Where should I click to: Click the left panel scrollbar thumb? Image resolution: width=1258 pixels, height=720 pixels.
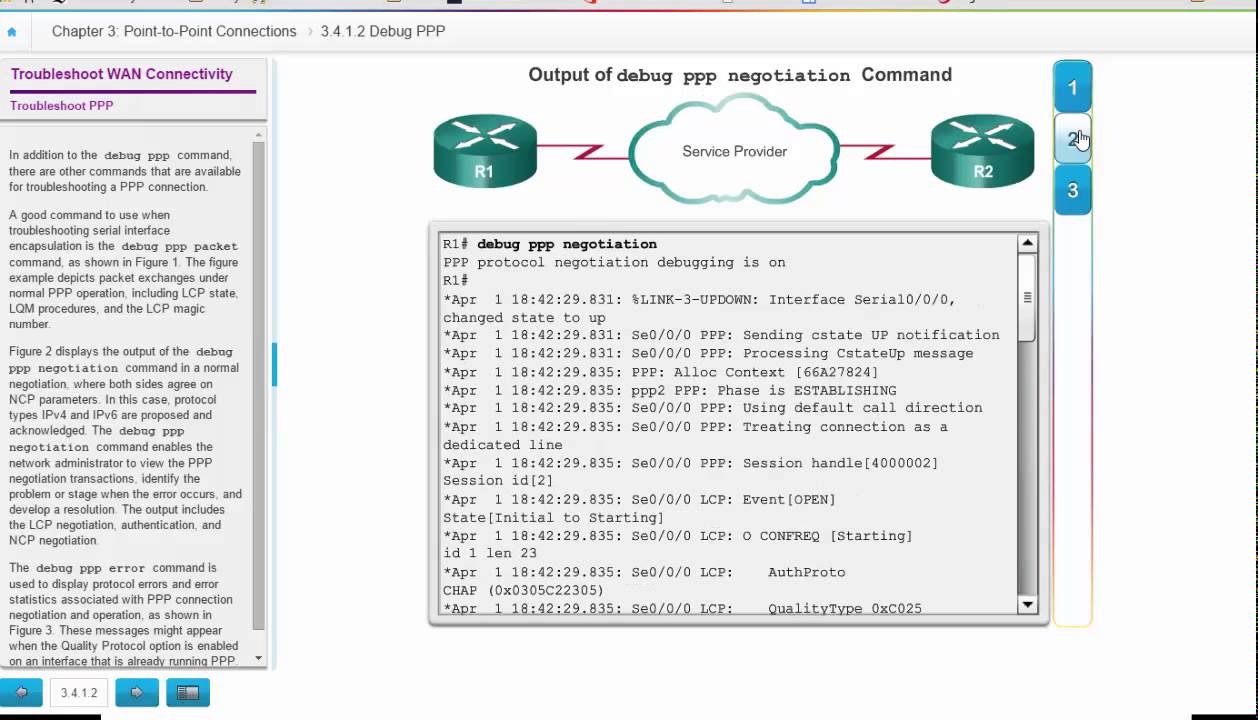(259, 385)
